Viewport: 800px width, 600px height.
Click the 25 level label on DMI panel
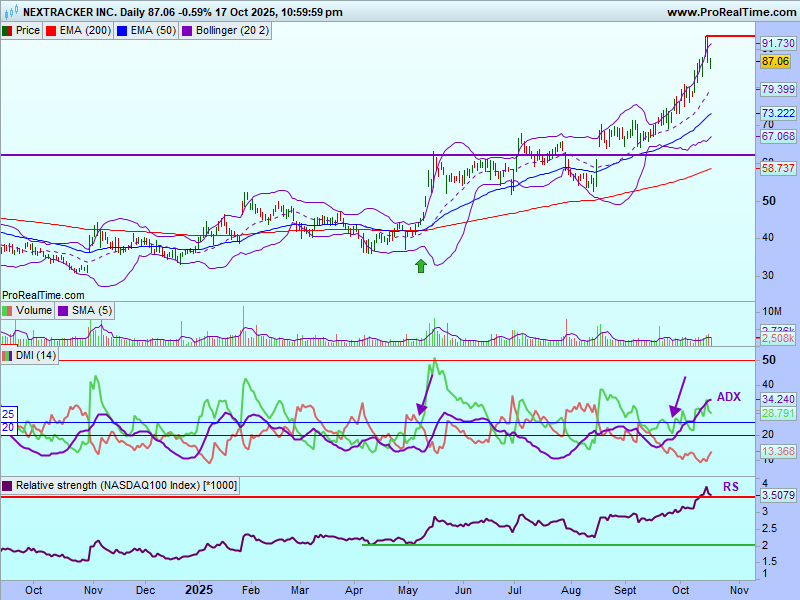click(7, 413)
